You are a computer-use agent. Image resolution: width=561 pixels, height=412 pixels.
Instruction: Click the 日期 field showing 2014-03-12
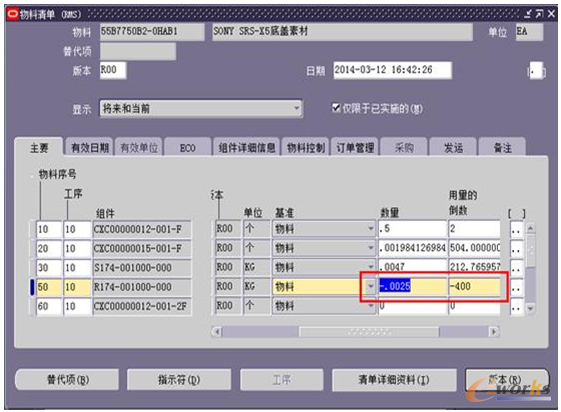point(392,70)
